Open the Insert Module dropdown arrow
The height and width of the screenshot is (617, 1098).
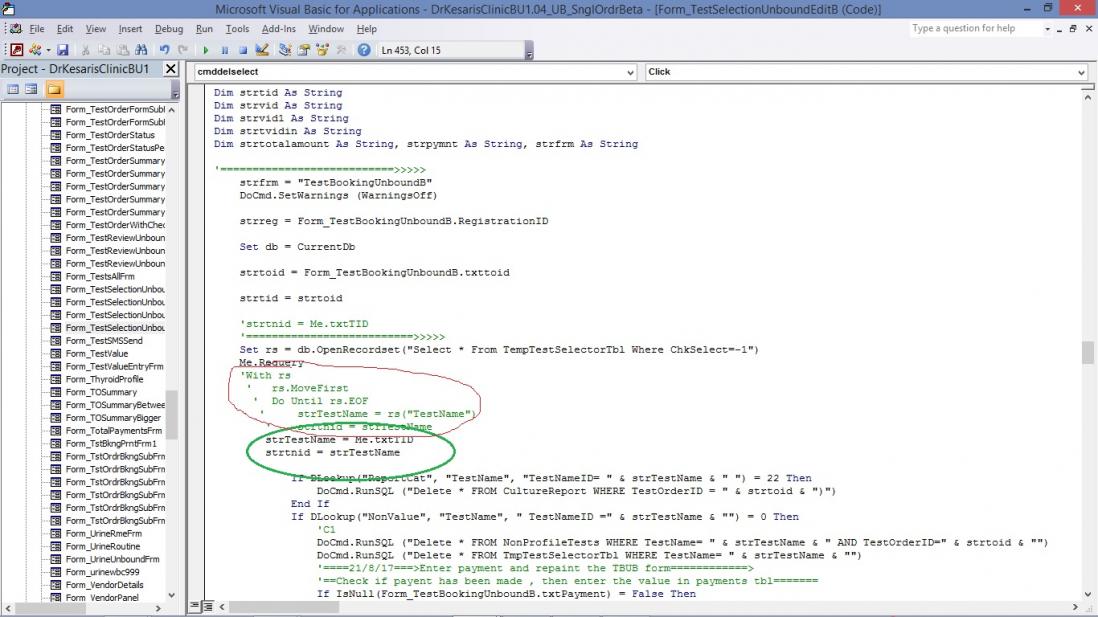tap(48, 50)
